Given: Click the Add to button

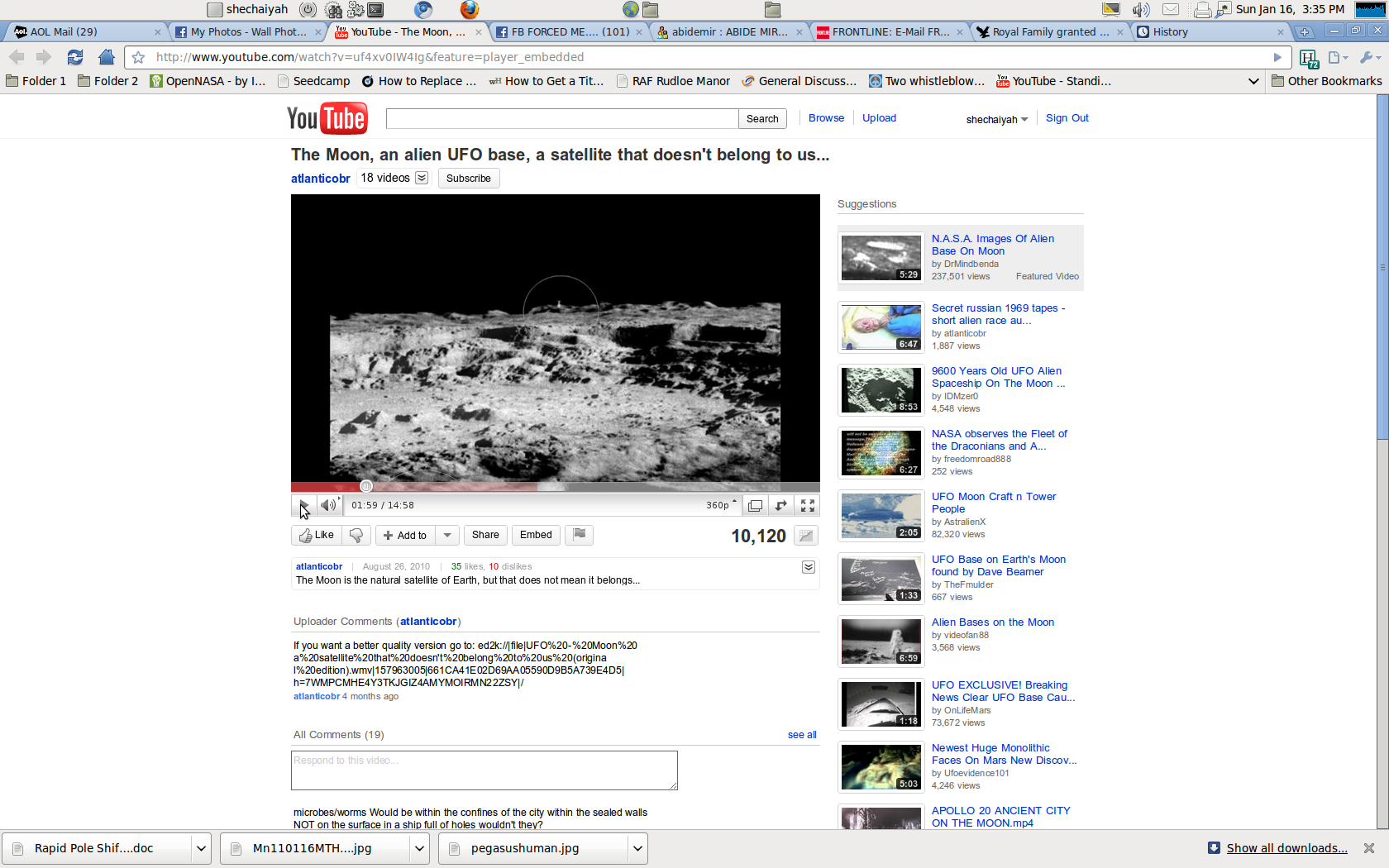Looking at the screenshot, I should (405, 535).
